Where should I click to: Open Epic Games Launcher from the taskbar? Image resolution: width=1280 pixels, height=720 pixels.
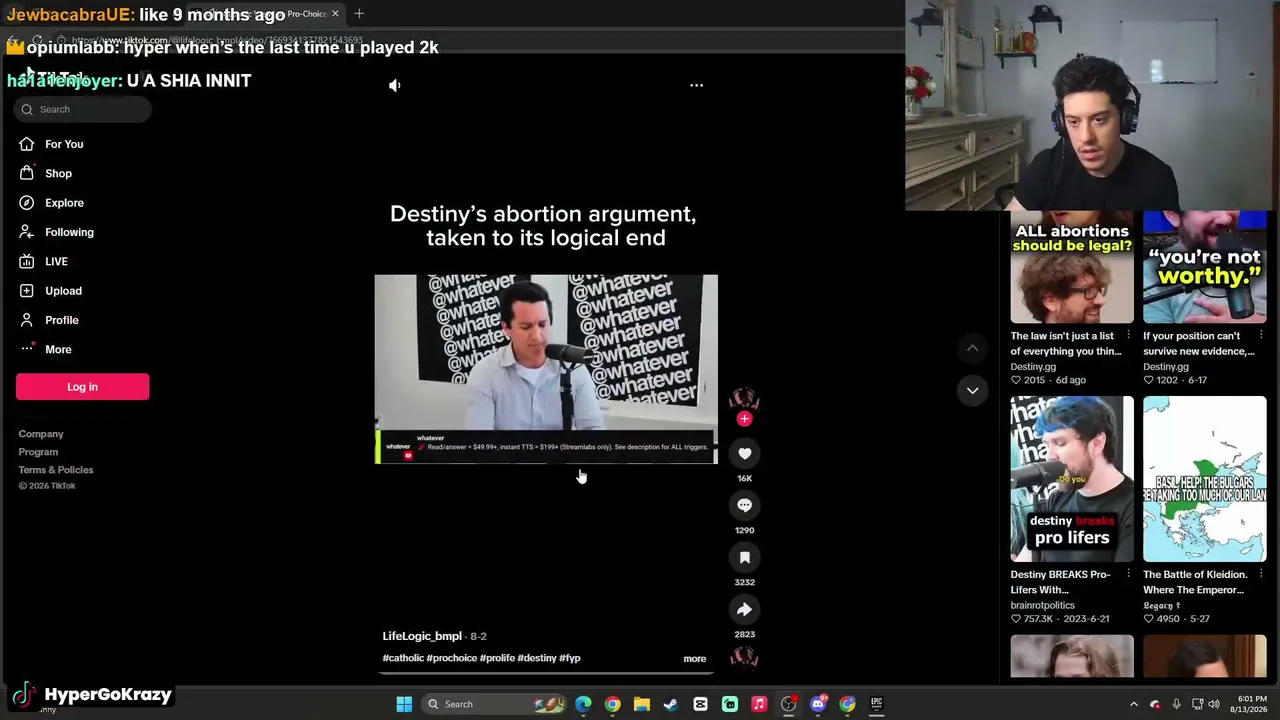(877, 704)
